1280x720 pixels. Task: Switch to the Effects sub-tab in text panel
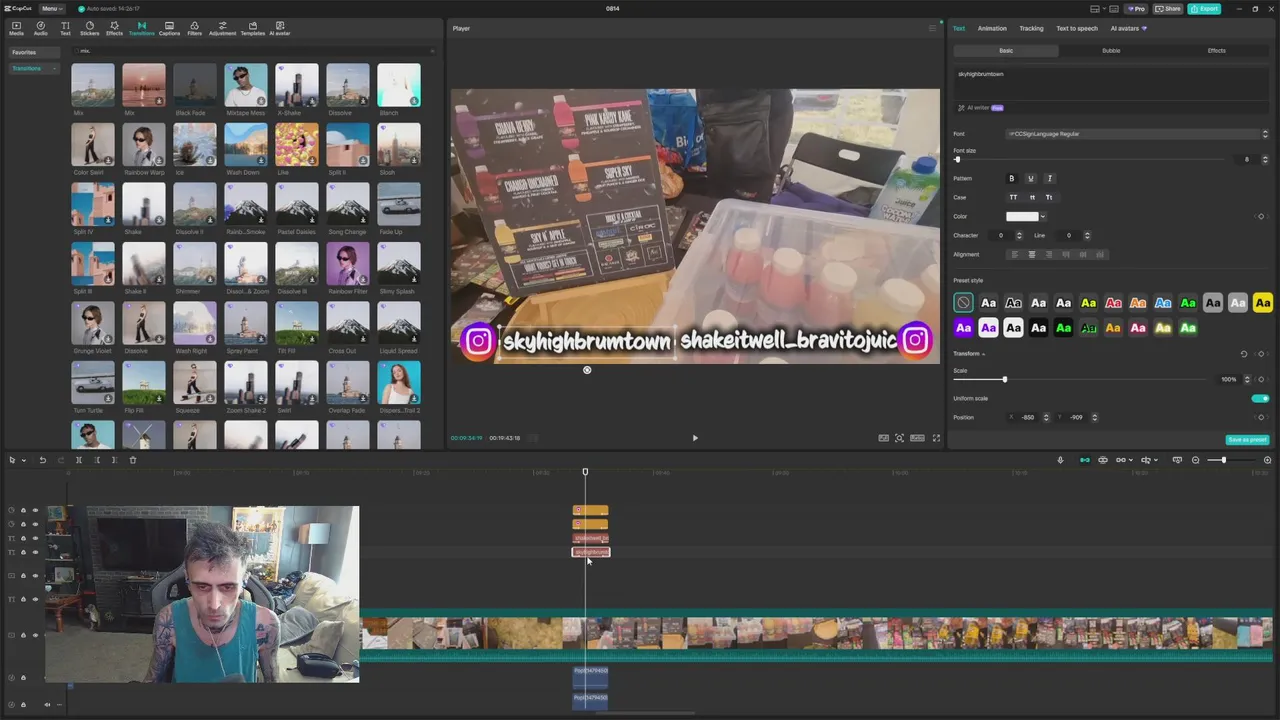pos(1216,51)
